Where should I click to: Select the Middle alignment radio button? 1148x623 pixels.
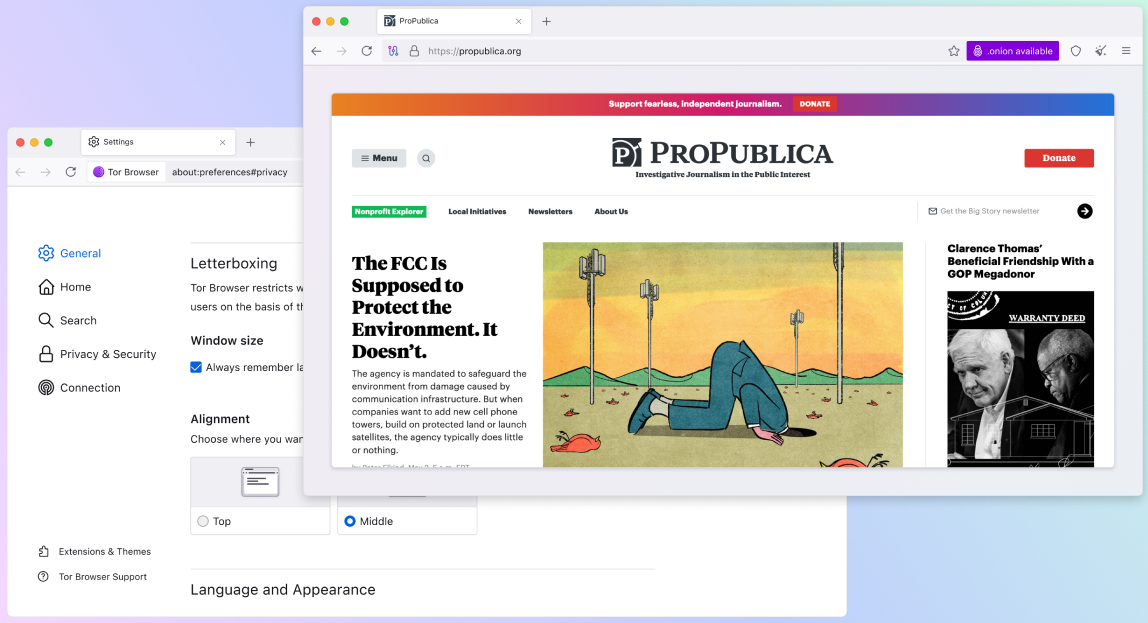[350, 521]
